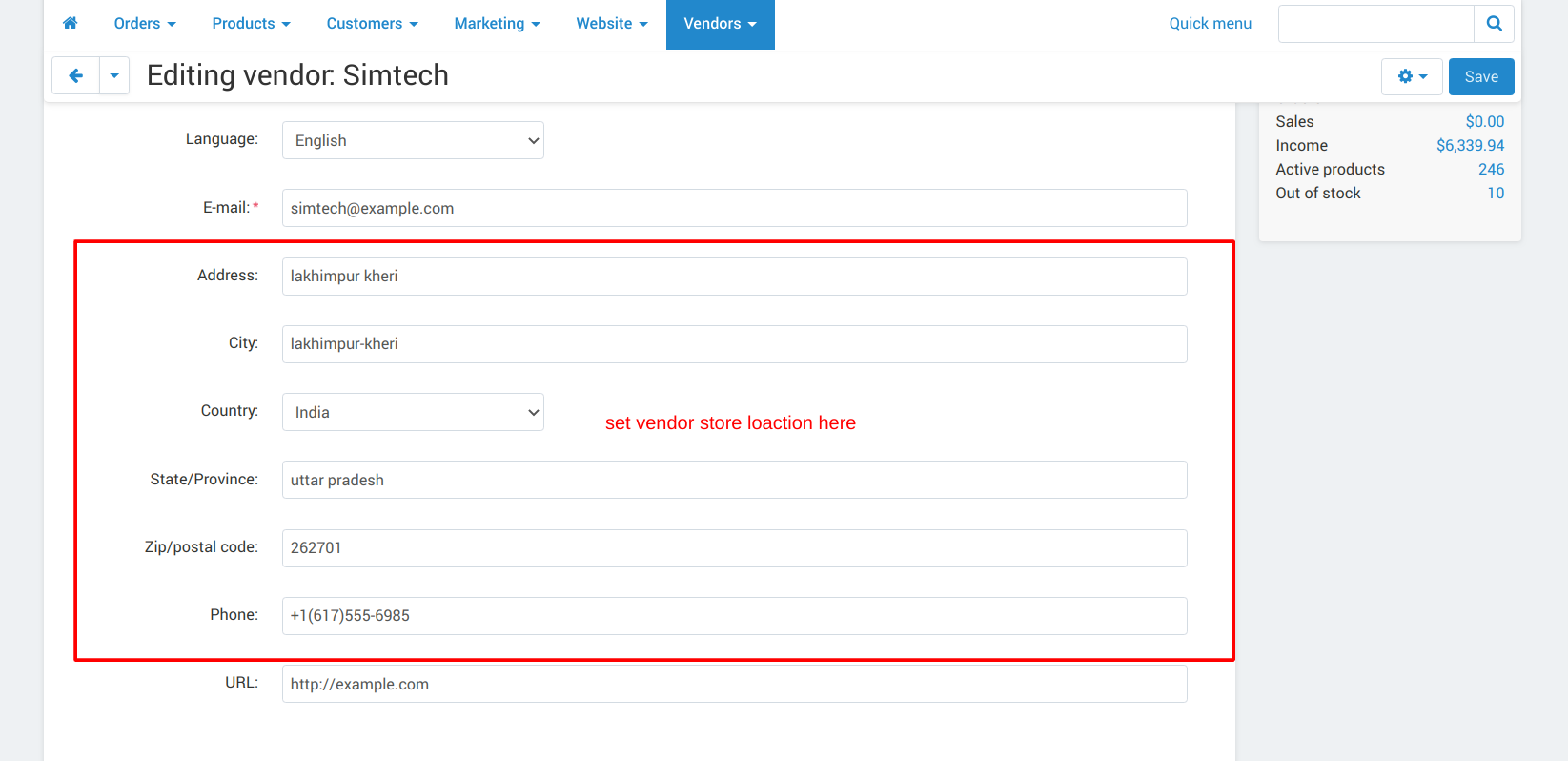
Task: Open the Vendors menu
Action: pyautogui.click(x=720, y=24)
